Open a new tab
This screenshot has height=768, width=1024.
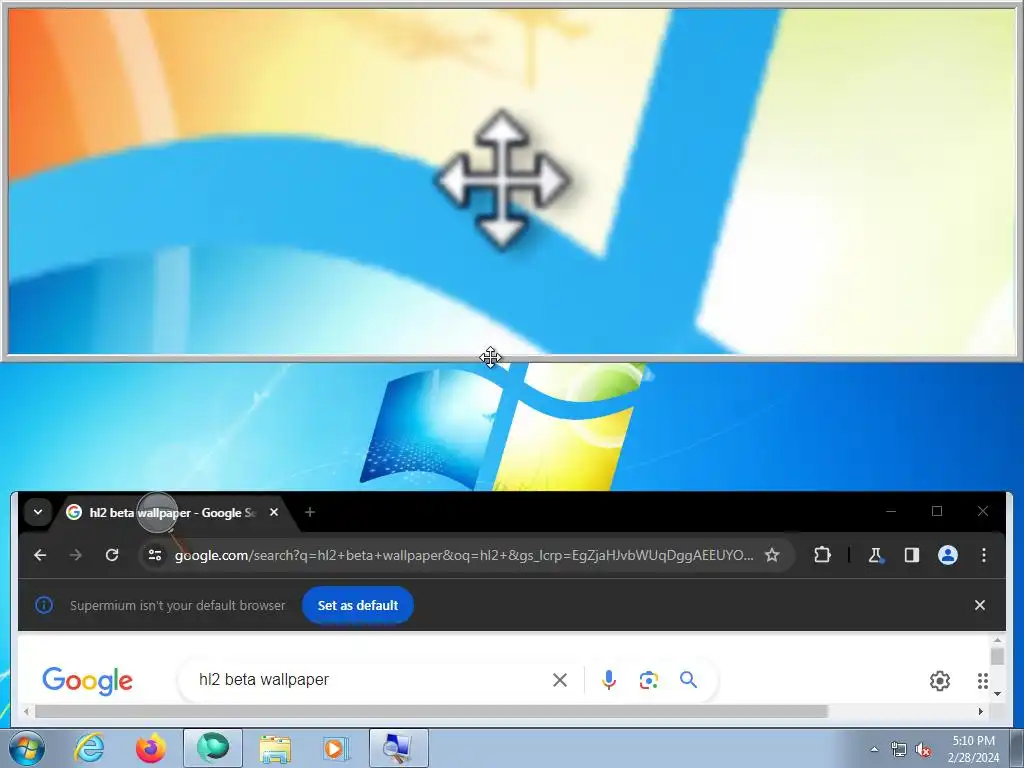(x=310, y=513)
